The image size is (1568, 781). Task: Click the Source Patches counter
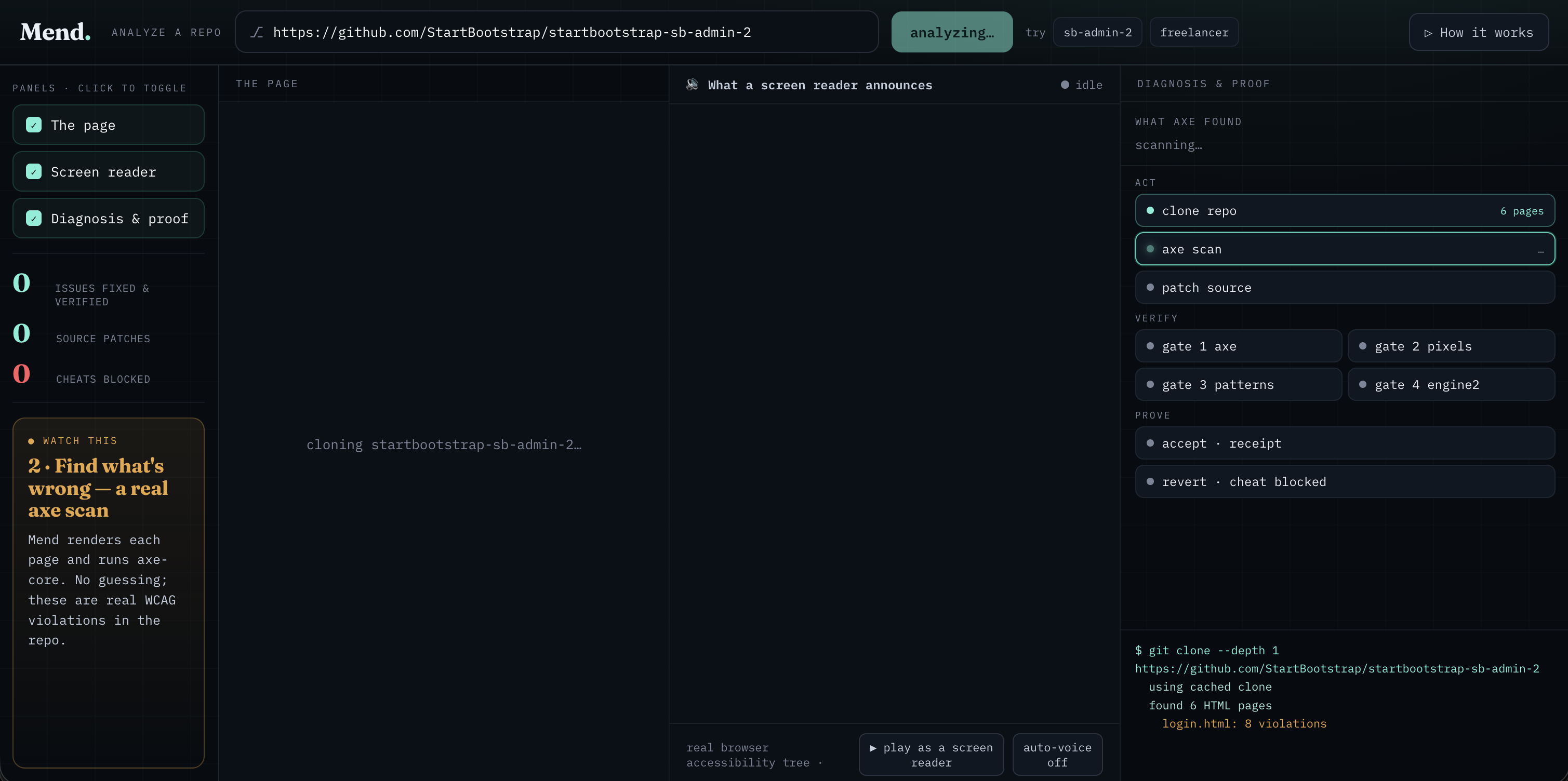(82, 334)
